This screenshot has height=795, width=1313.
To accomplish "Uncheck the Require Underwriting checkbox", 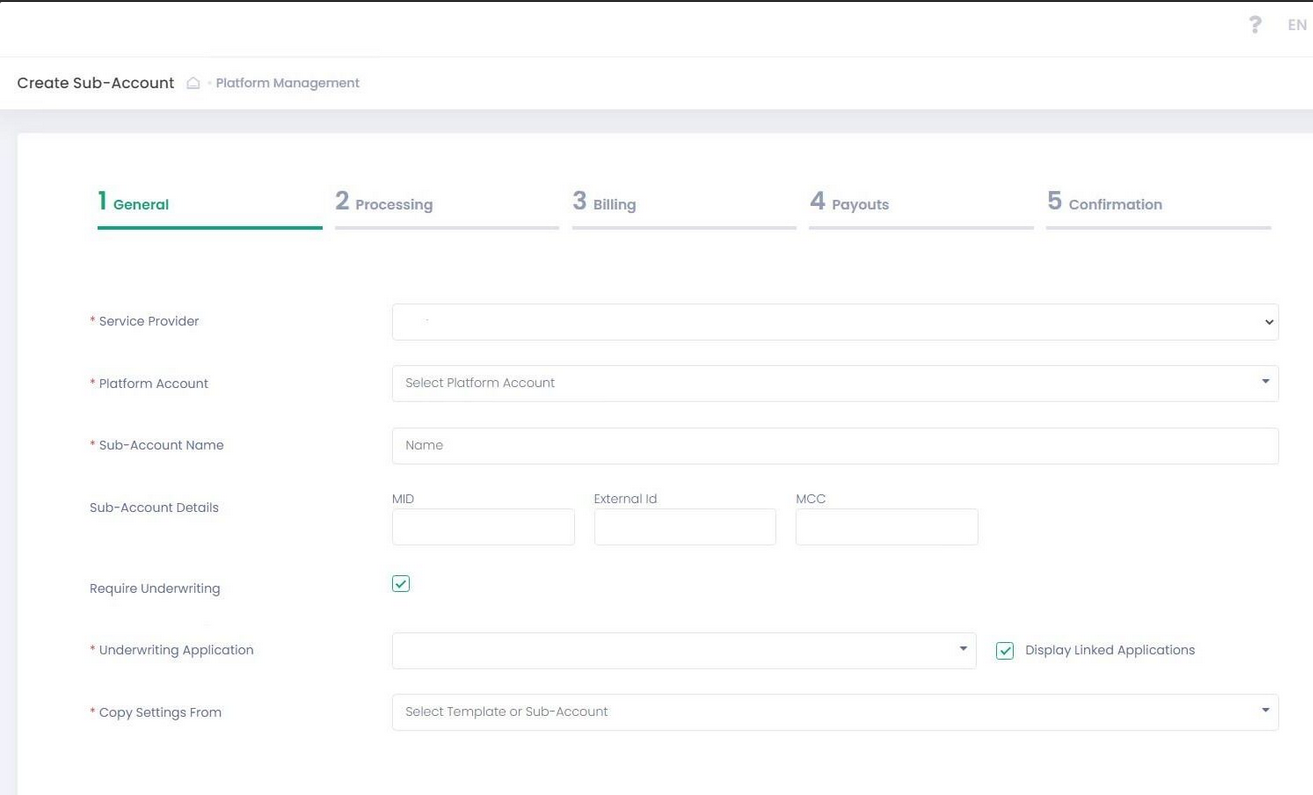I will 401,584.
